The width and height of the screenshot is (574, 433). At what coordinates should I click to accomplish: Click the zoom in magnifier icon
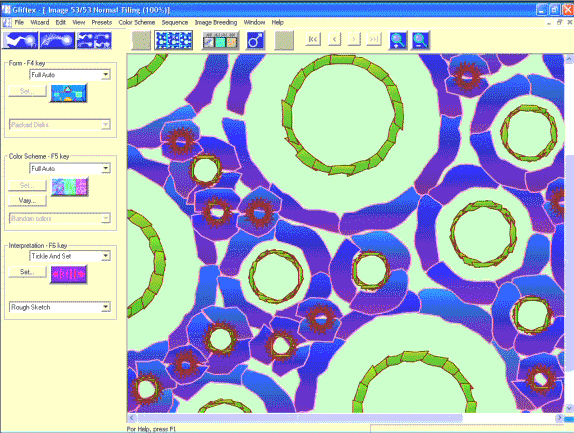click(x=398, y=40)
